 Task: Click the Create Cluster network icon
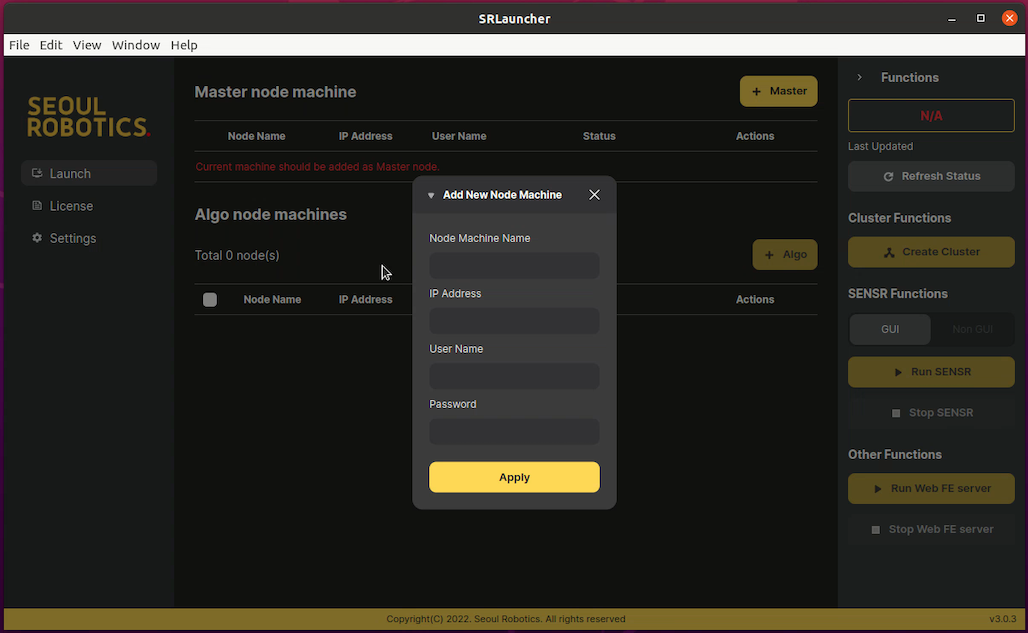[888, 252]
